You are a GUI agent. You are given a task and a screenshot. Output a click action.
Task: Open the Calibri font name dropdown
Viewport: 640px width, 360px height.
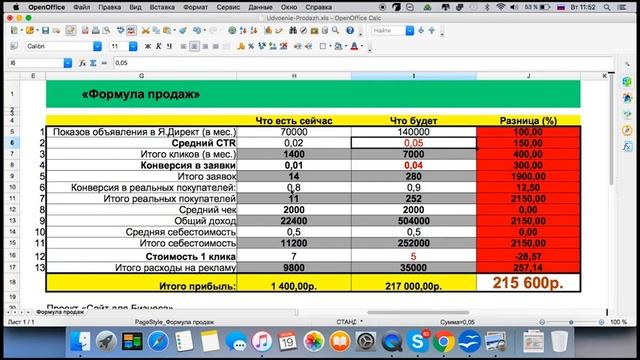97,46
